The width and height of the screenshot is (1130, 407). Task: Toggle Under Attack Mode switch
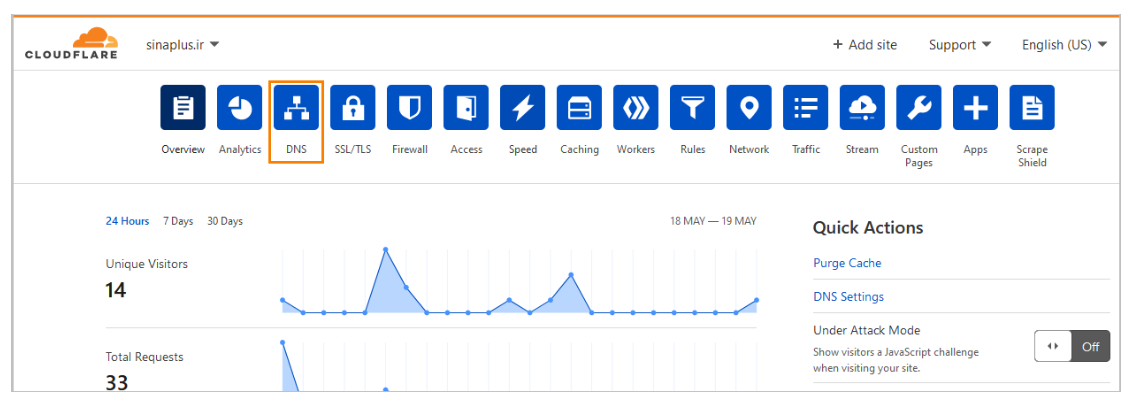tap(1072, 346)
